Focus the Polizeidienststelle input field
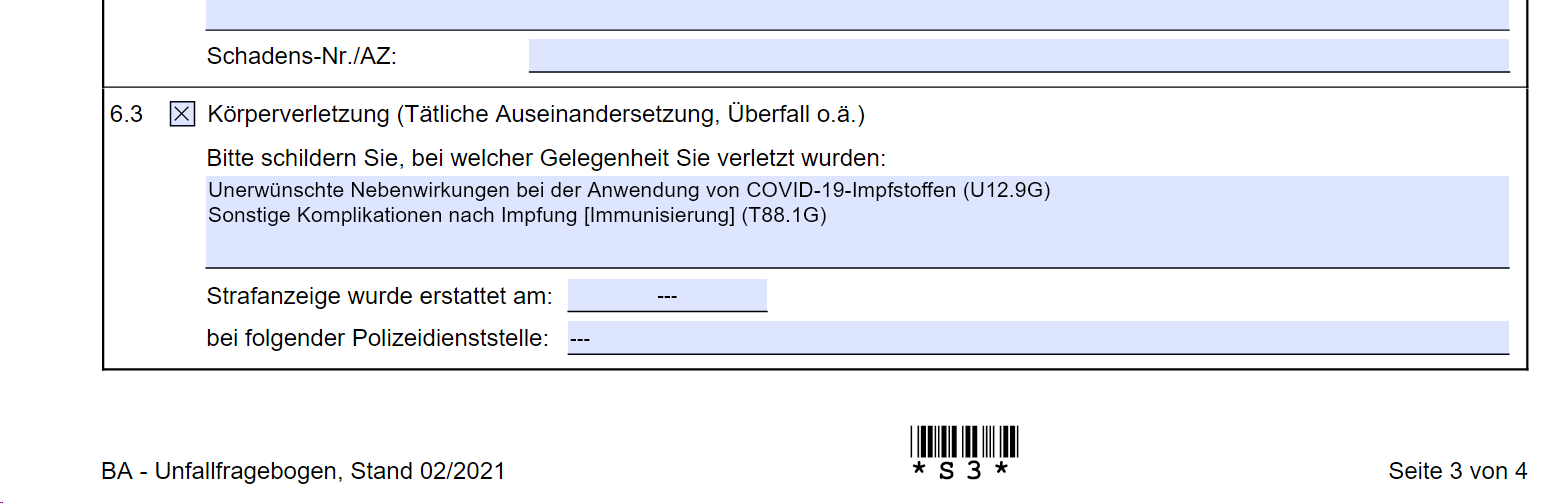The width and height of the screenshot is (1555, 503). pos(1038,339)
